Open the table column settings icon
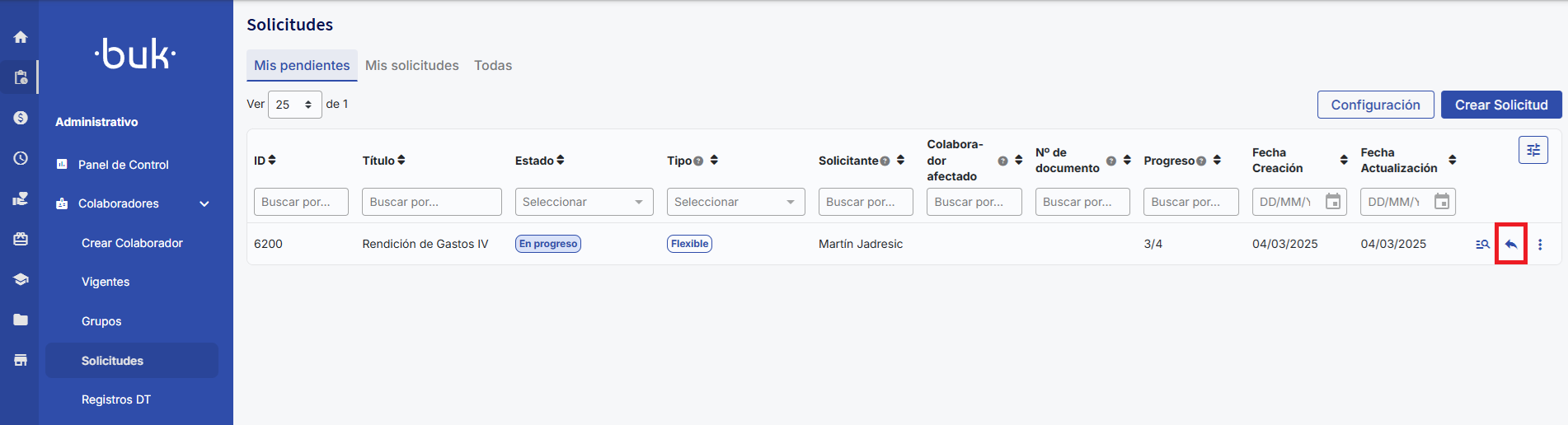Image resolution: width=1568 pixels, height=425 pixels. 1533,150
